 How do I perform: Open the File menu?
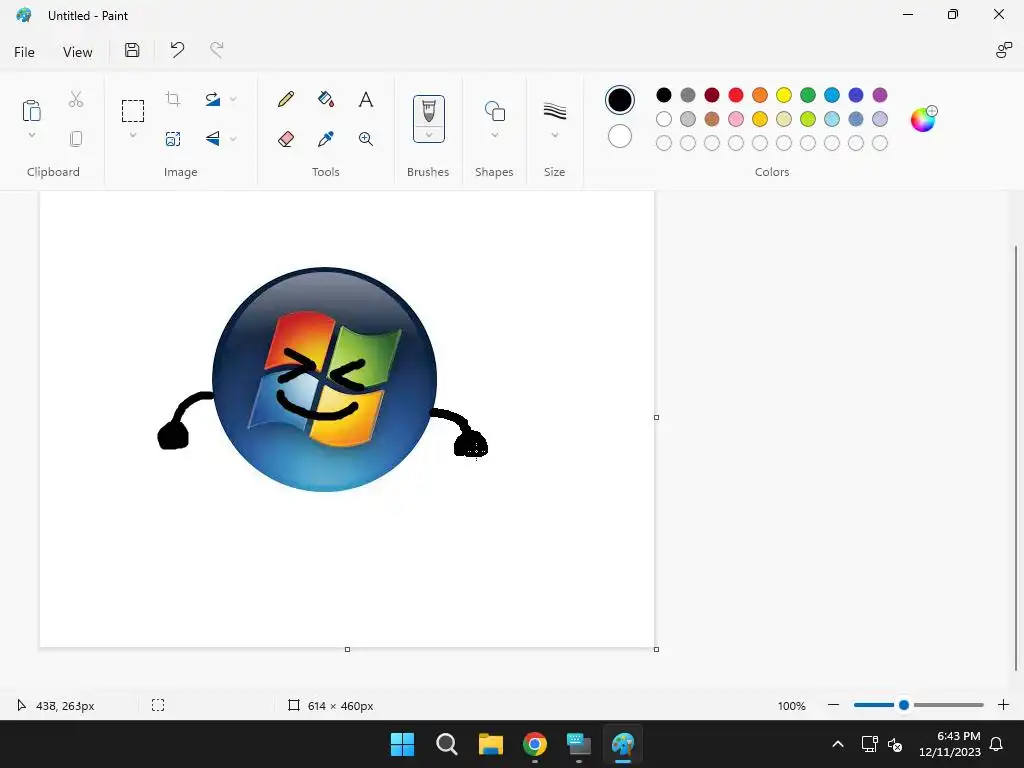pyautogui.click(x=24, y=52)
